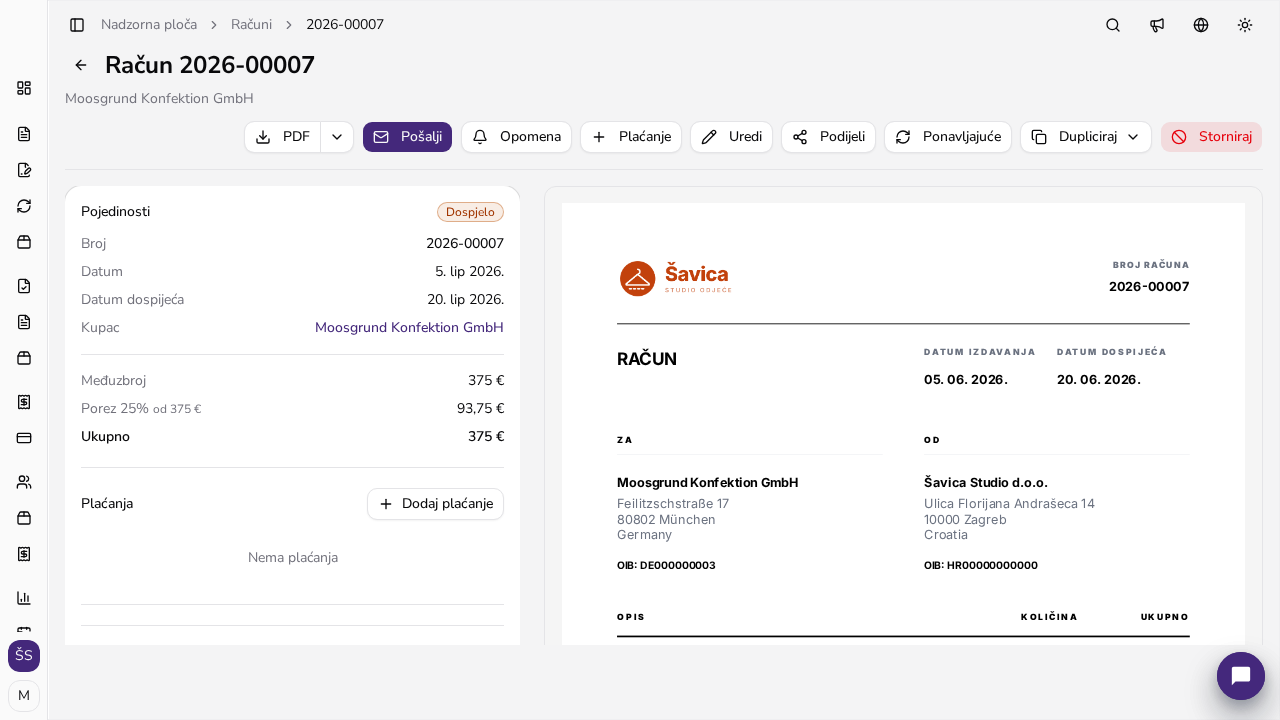Click the Nema plaćanja text

(293, 558)
